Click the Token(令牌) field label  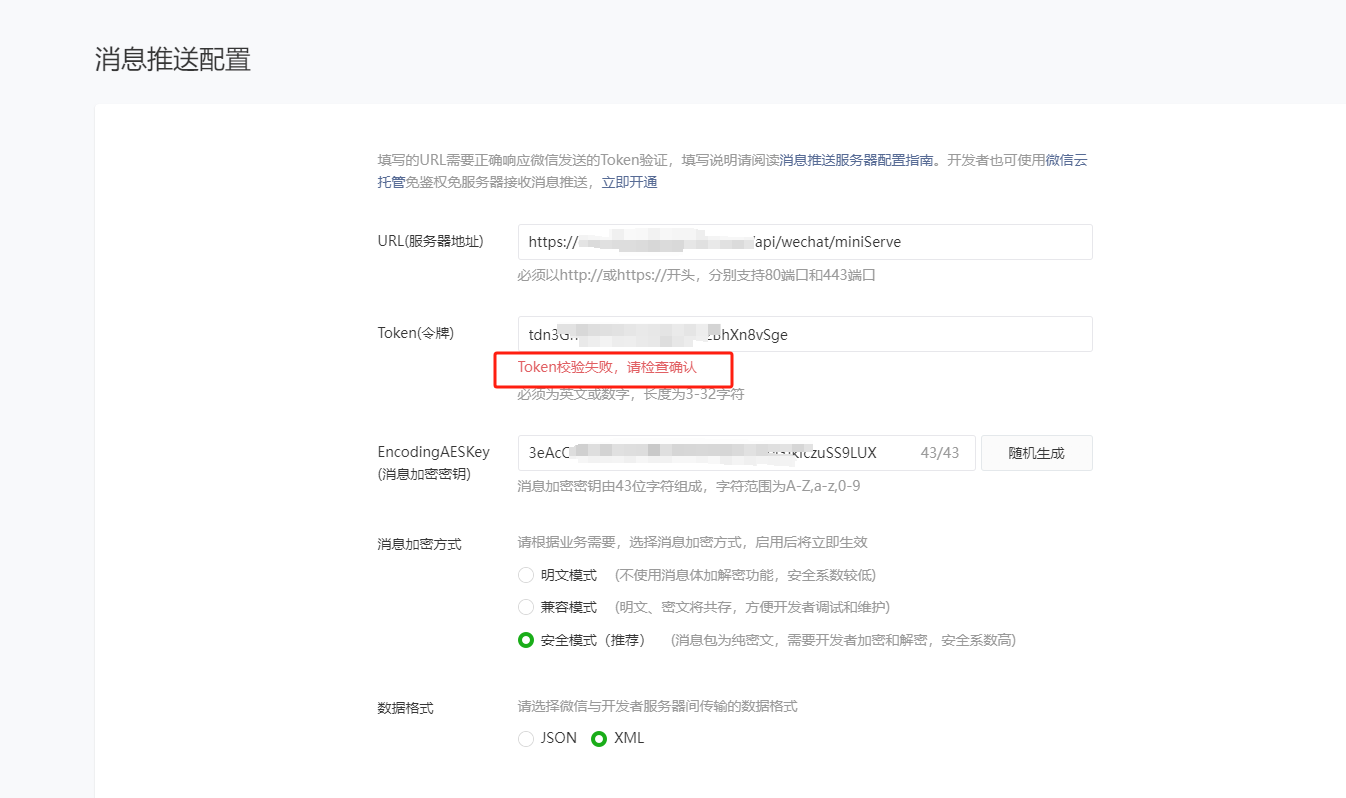415,333
